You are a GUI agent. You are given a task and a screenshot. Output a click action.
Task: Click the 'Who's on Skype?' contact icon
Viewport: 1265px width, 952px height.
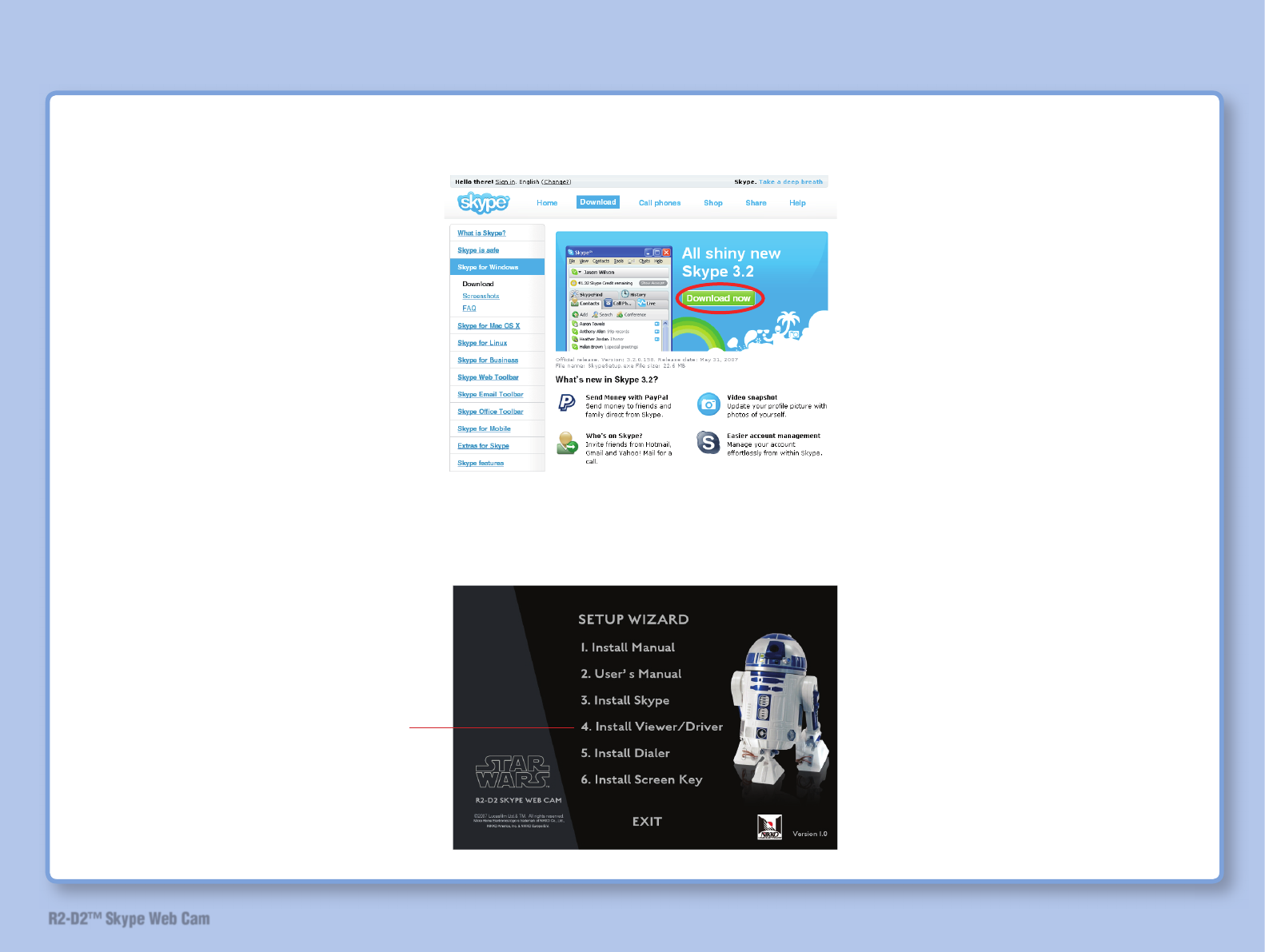pyautogui.click(x=567, y=443)
